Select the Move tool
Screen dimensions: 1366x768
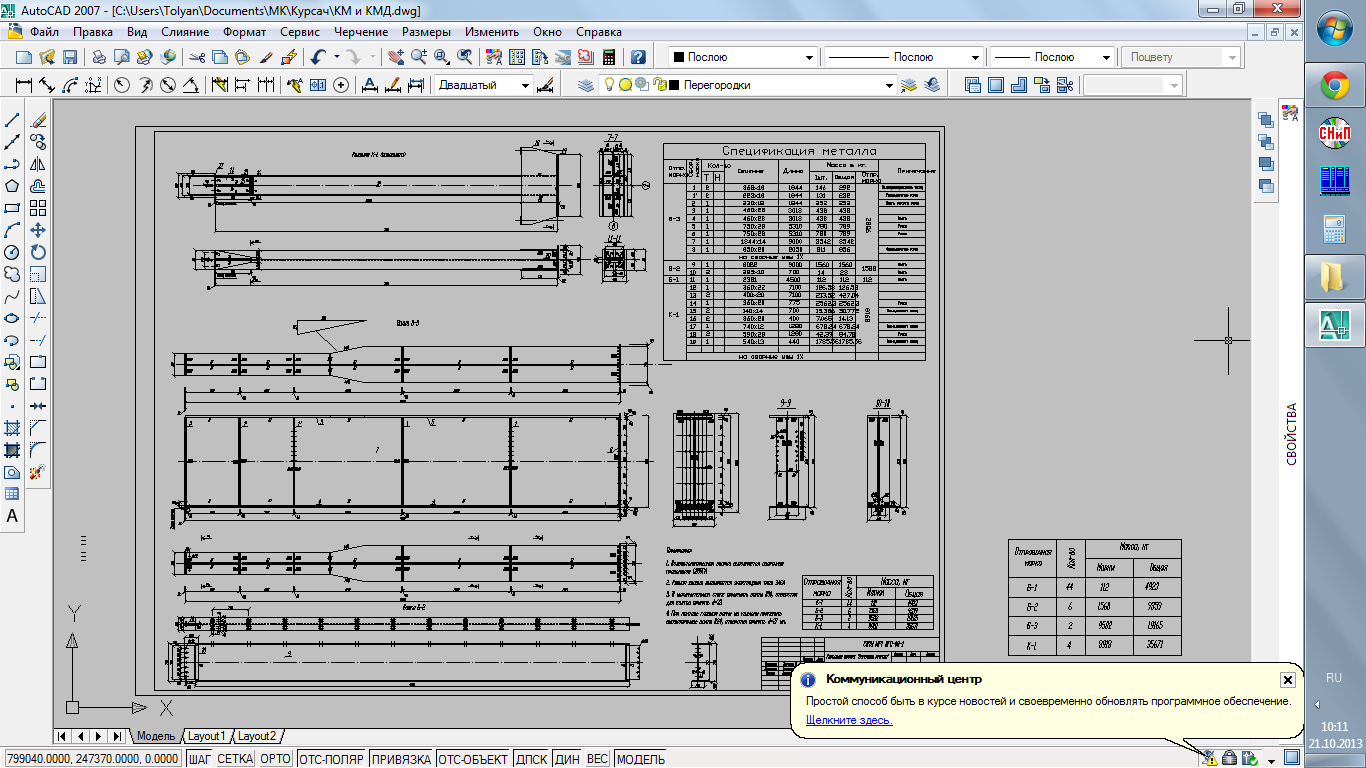(39, 230)
